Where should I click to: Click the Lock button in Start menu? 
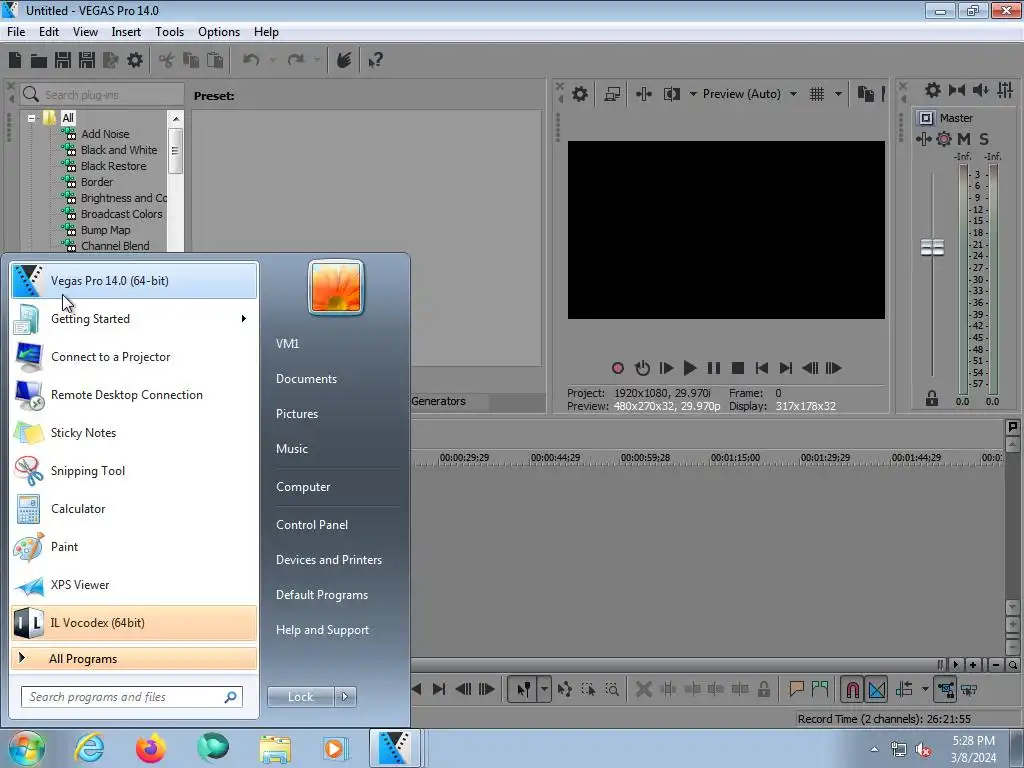pyautogui.click(x=301, y=697)
